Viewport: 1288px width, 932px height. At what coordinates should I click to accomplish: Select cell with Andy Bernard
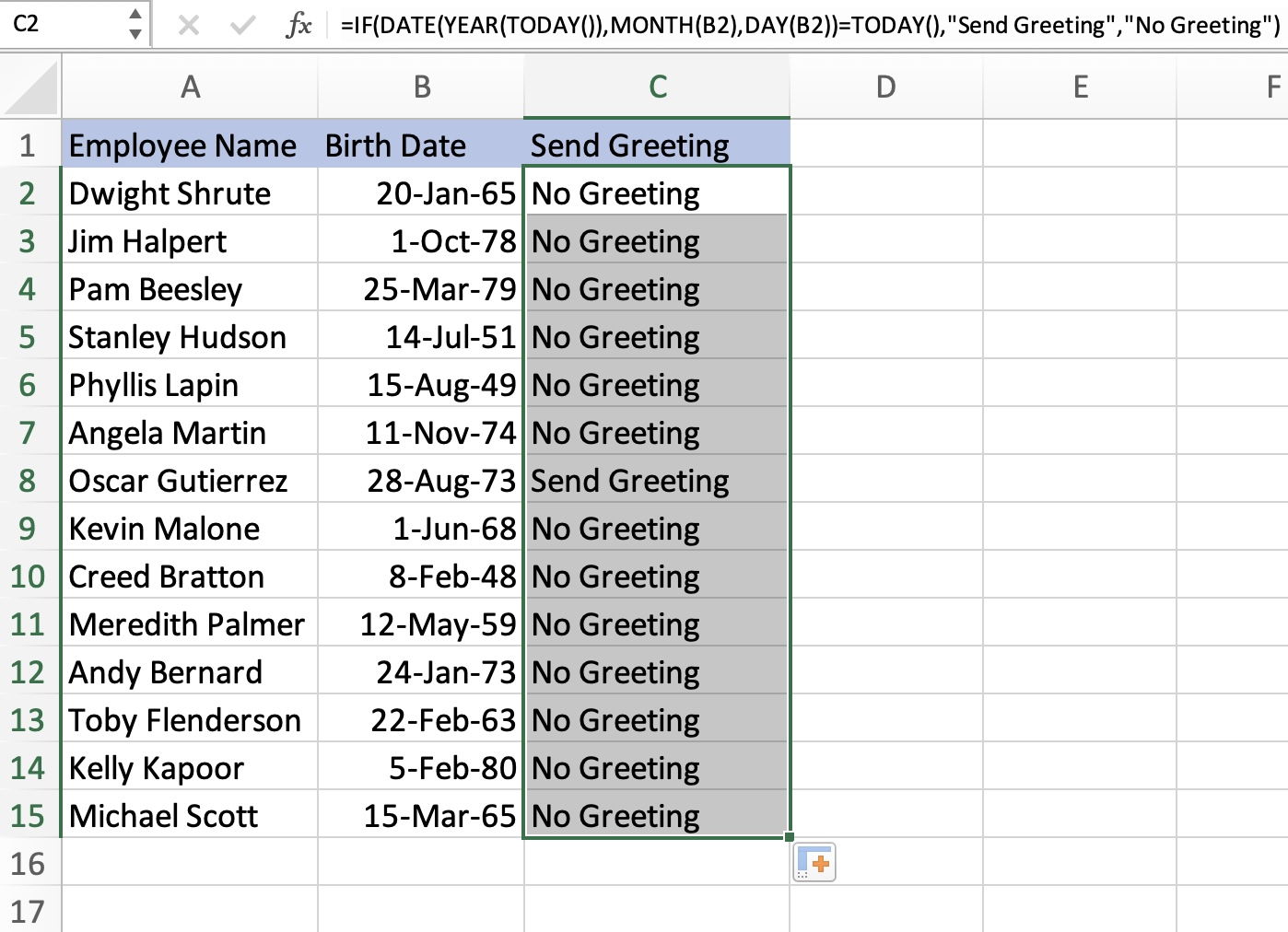pos(190,671)
